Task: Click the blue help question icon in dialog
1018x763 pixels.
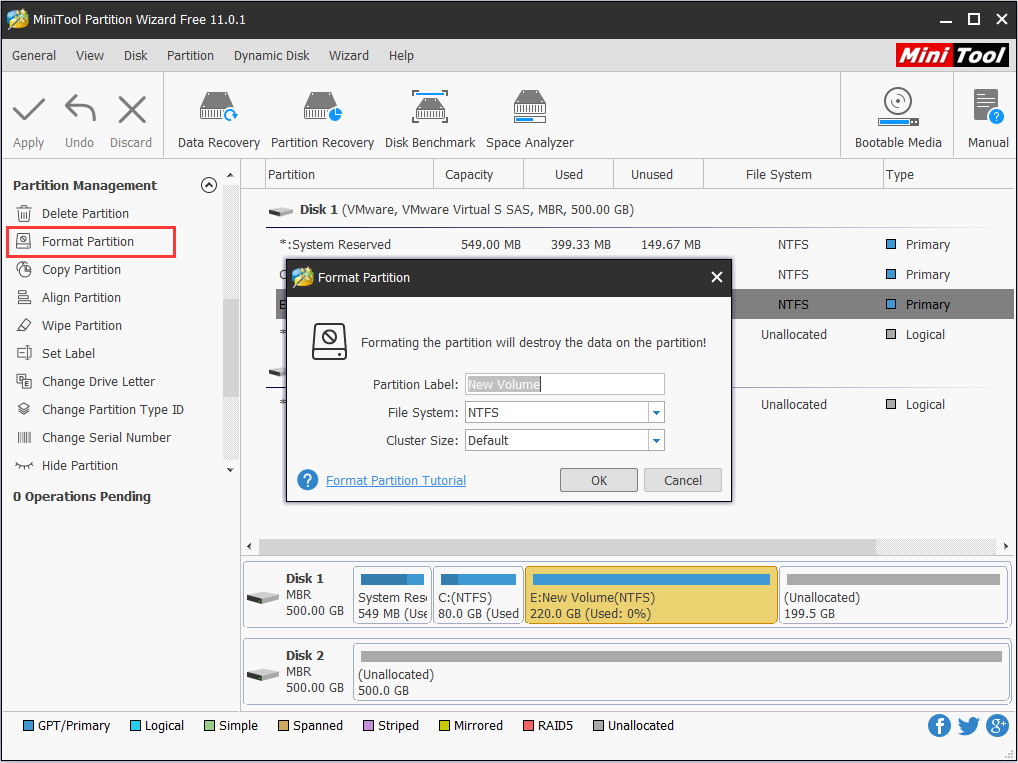Action: [308, 480]
